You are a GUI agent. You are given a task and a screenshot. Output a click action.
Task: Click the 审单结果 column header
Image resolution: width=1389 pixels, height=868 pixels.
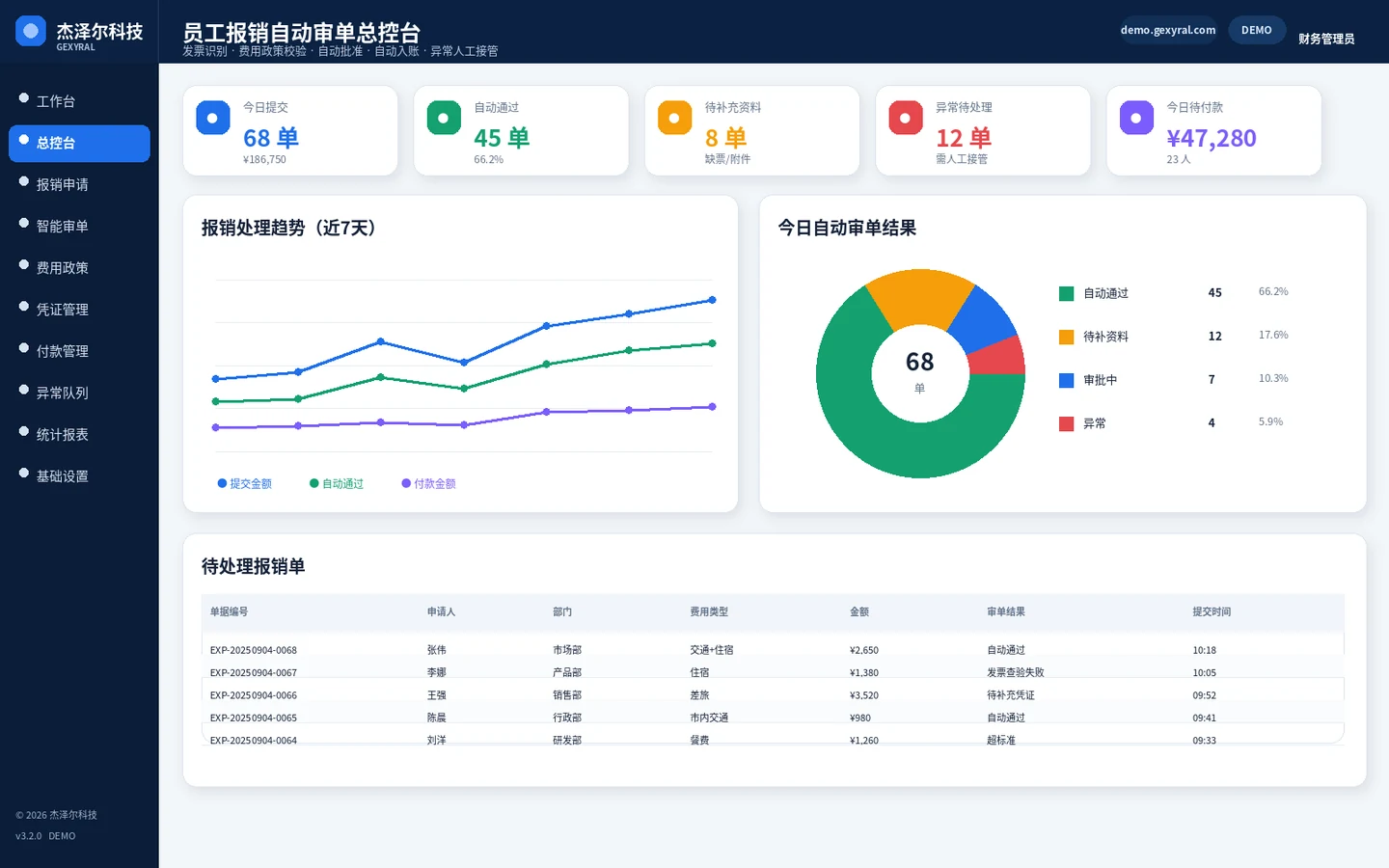1006,611
